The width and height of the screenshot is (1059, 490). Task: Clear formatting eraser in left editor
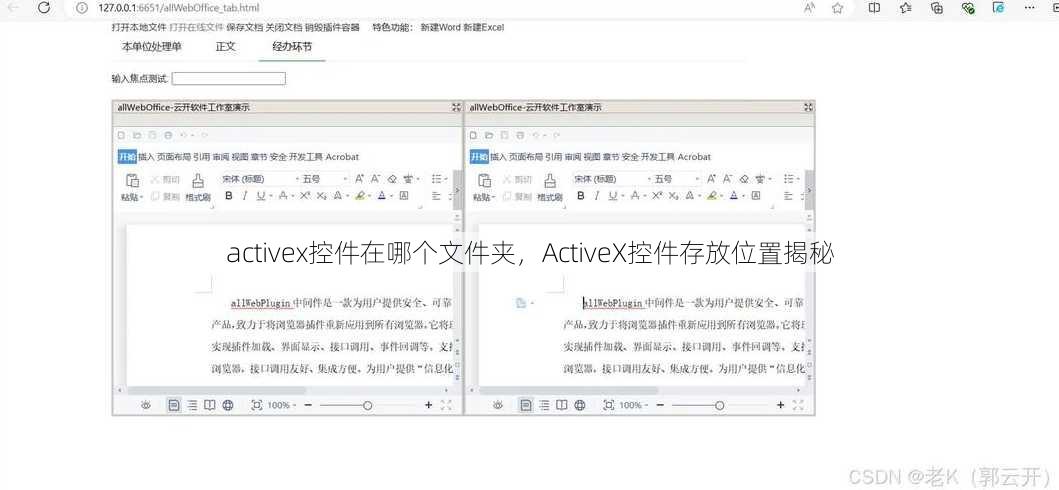click(392, 179)
